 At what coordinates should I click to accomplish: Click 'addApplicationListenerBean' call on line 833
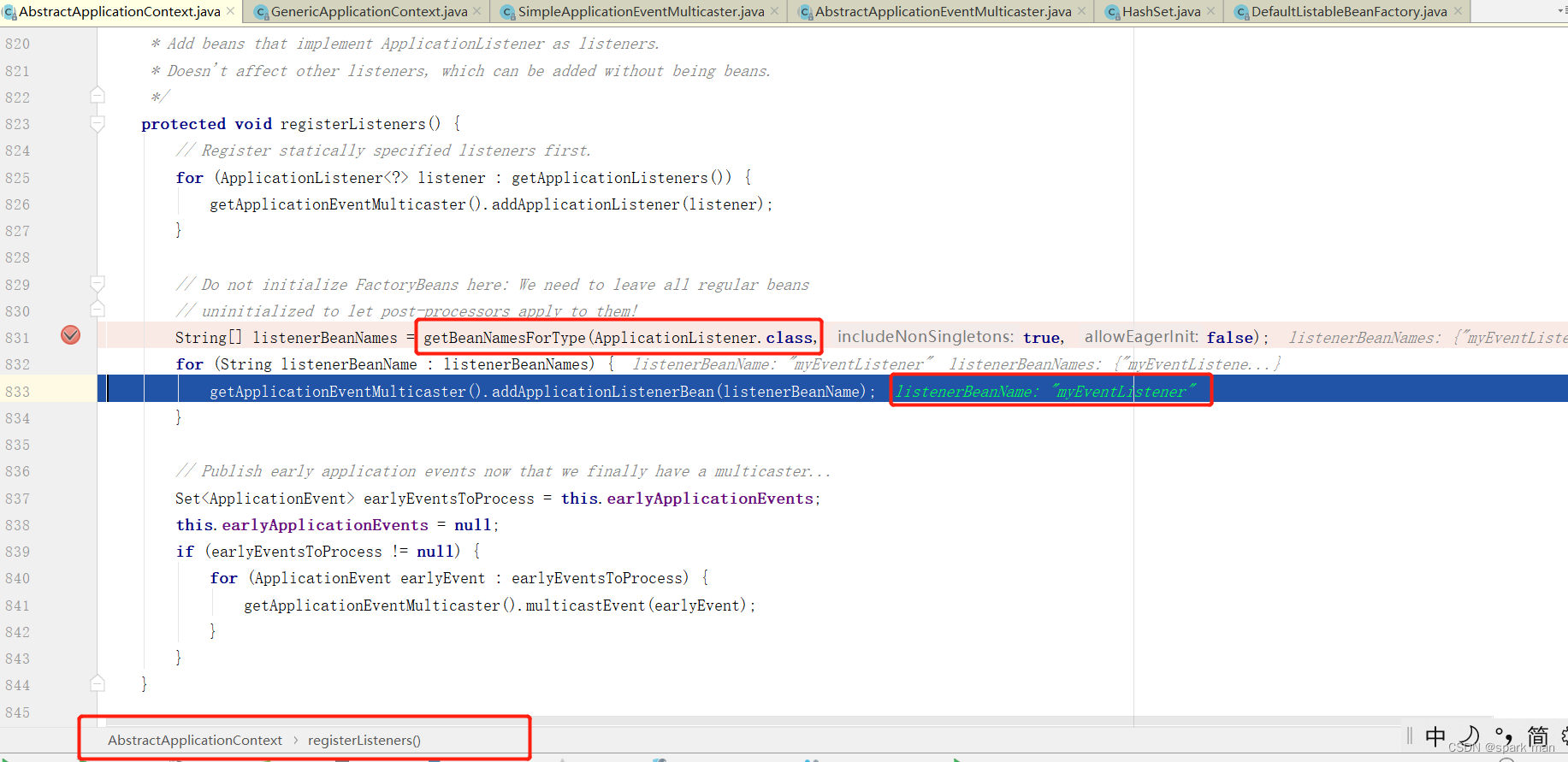click(603, 392)
